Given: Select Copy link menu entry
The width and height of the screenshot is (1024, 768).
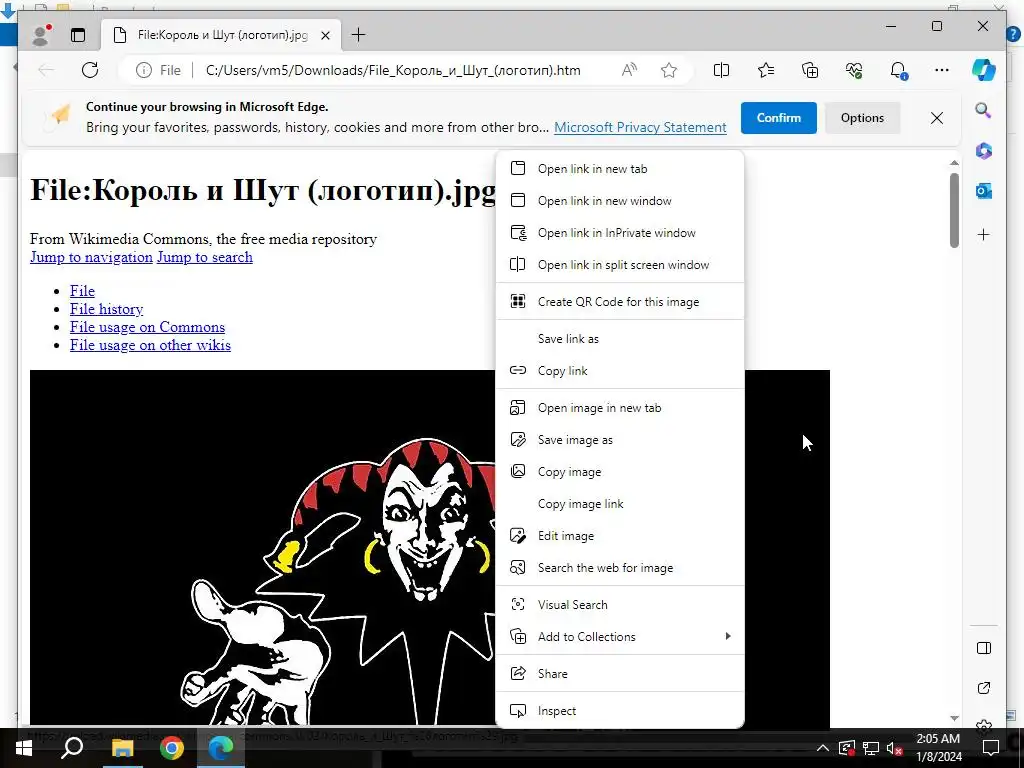Looking at the screenshot, I should point(620,370).
